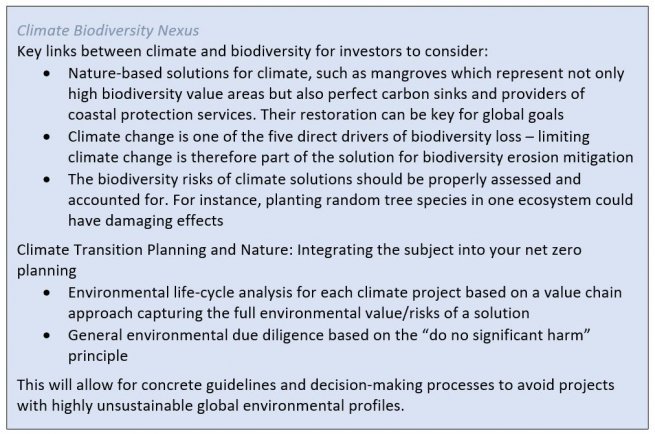The image size is (655, 434).
Task: Click the 'This will allow for concrete guidelines' sentence
Action: click(x=315, y=396)
